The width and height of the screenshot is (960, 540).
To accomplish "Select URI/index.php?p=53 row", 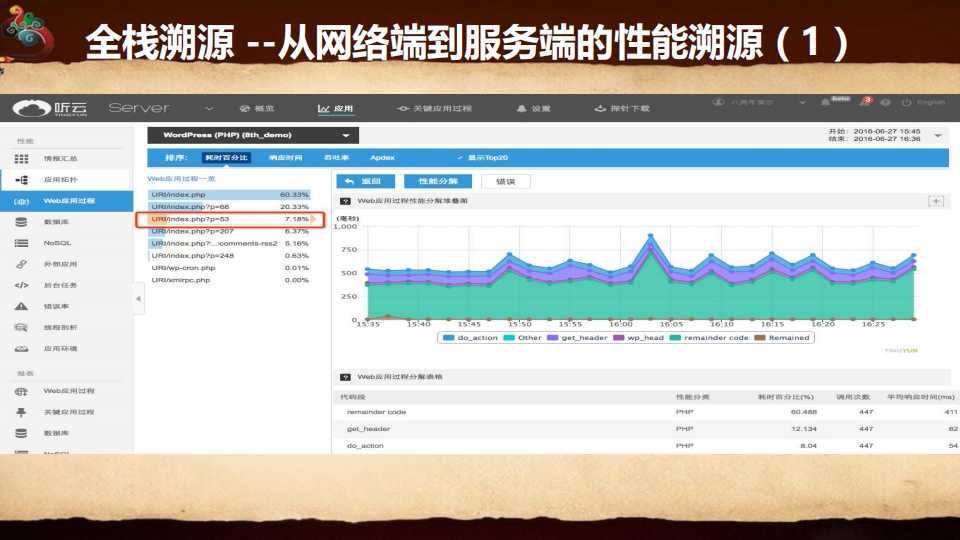I will point(230,219).
